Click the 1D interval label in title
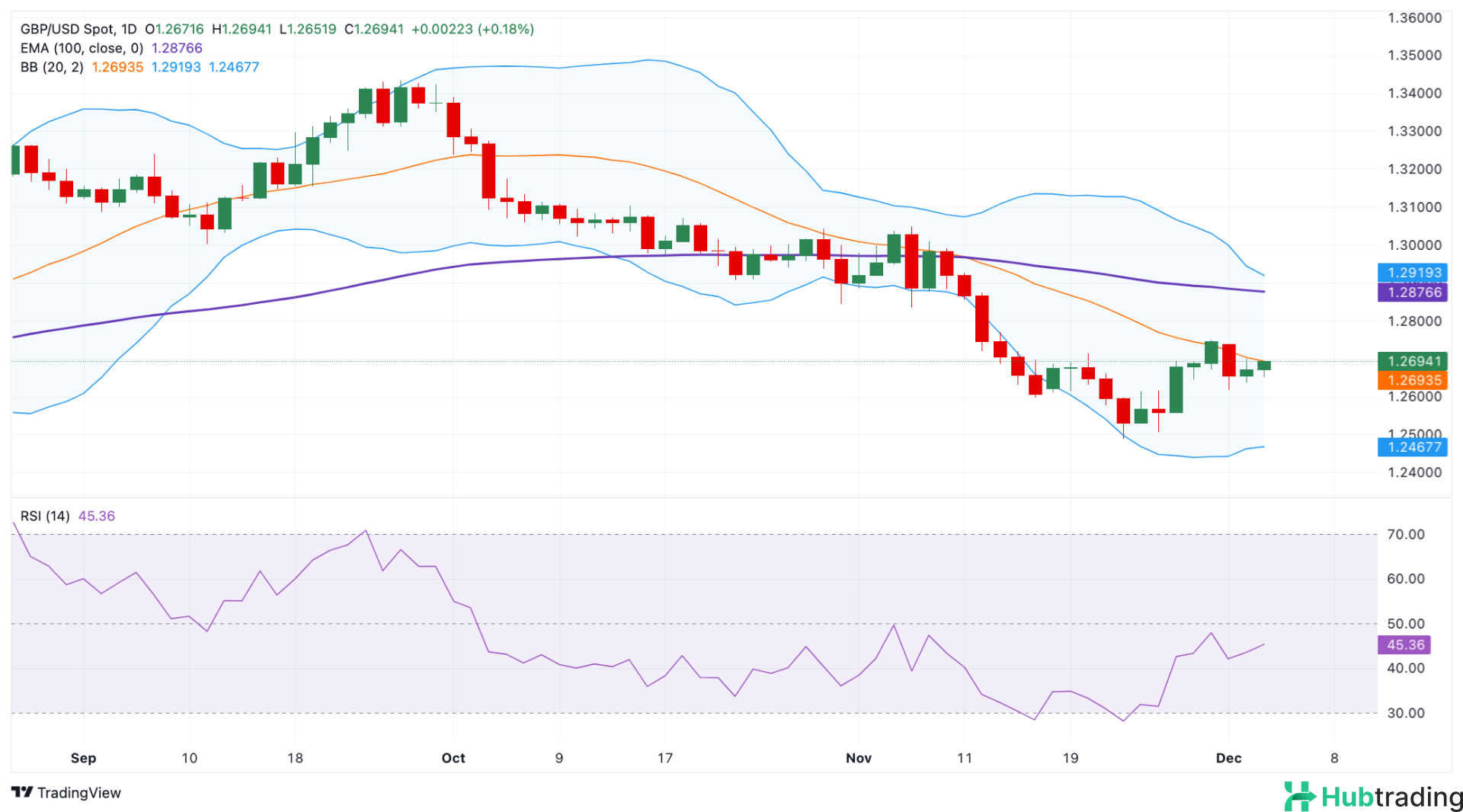This screenshot has width=1463, height=812. click(129, 29)
